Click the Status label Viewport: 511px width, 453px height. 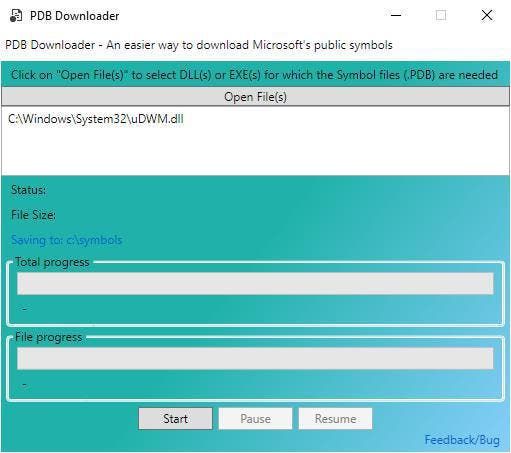tap(29, 190)
